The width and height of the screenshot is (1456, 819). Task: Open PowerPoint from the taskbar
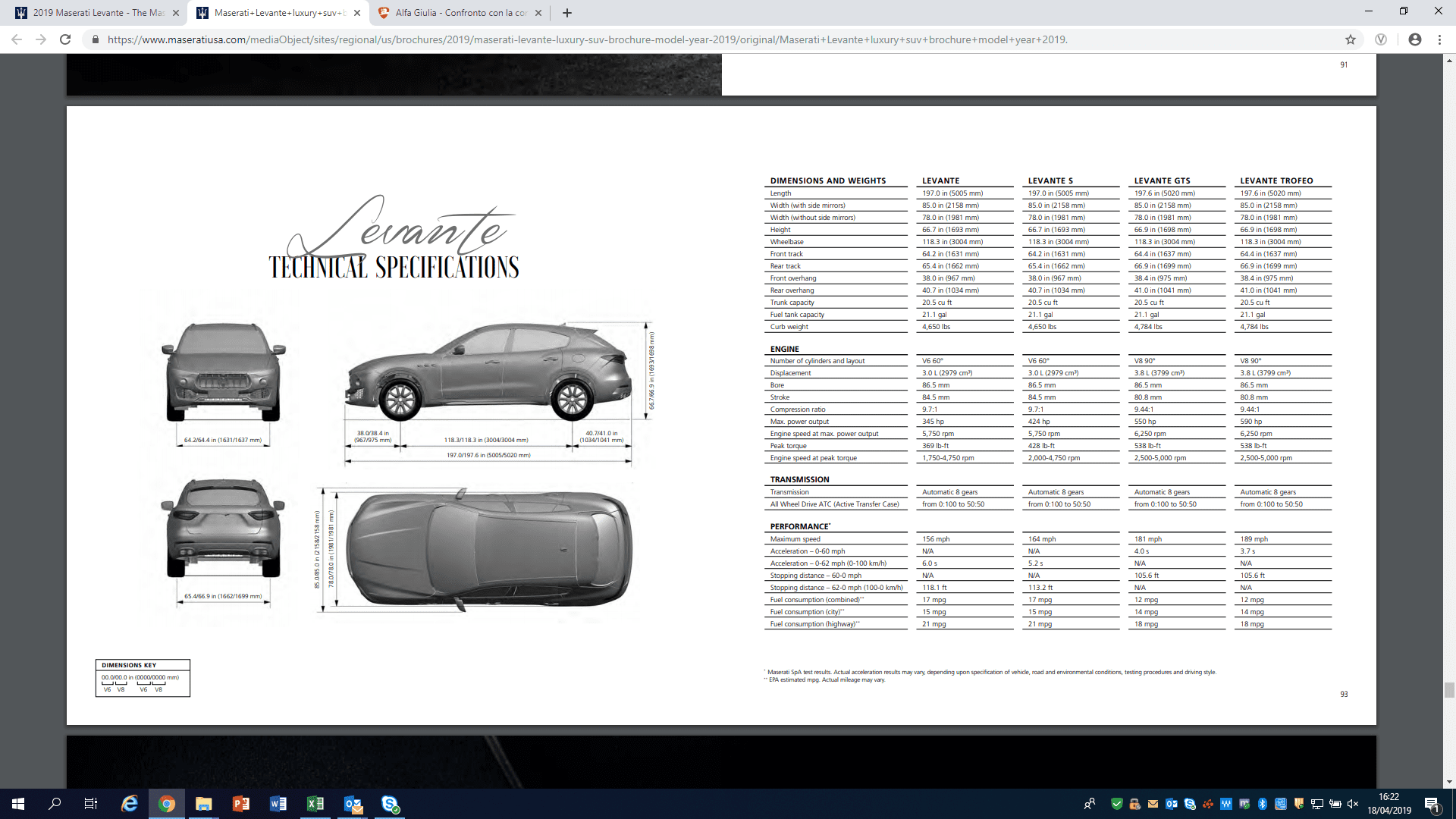[241, 804]
